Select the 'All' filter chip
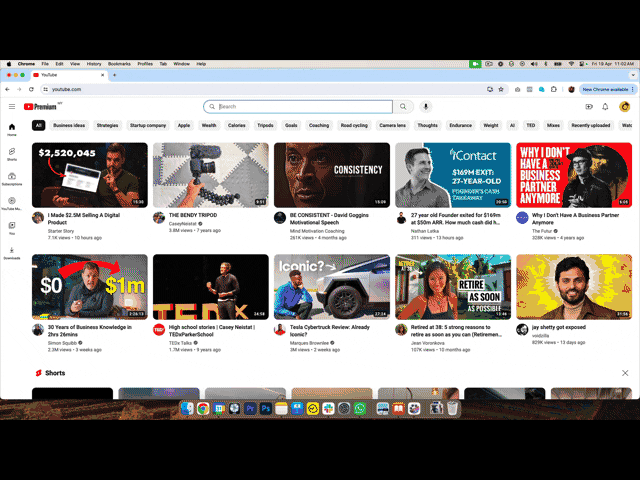The height and width of the screenshot is (480, 640). [39, 126]
